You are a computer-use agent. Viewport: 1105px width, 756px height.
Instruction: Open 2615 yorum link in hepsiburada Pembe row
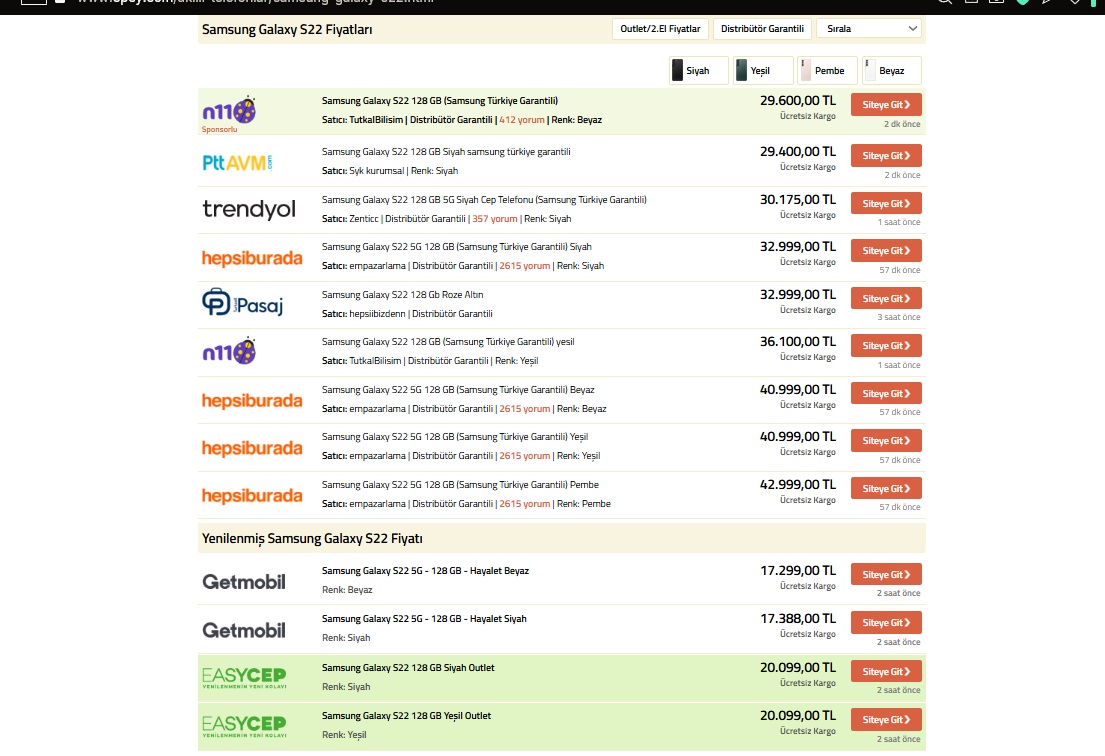coord(524,504)
